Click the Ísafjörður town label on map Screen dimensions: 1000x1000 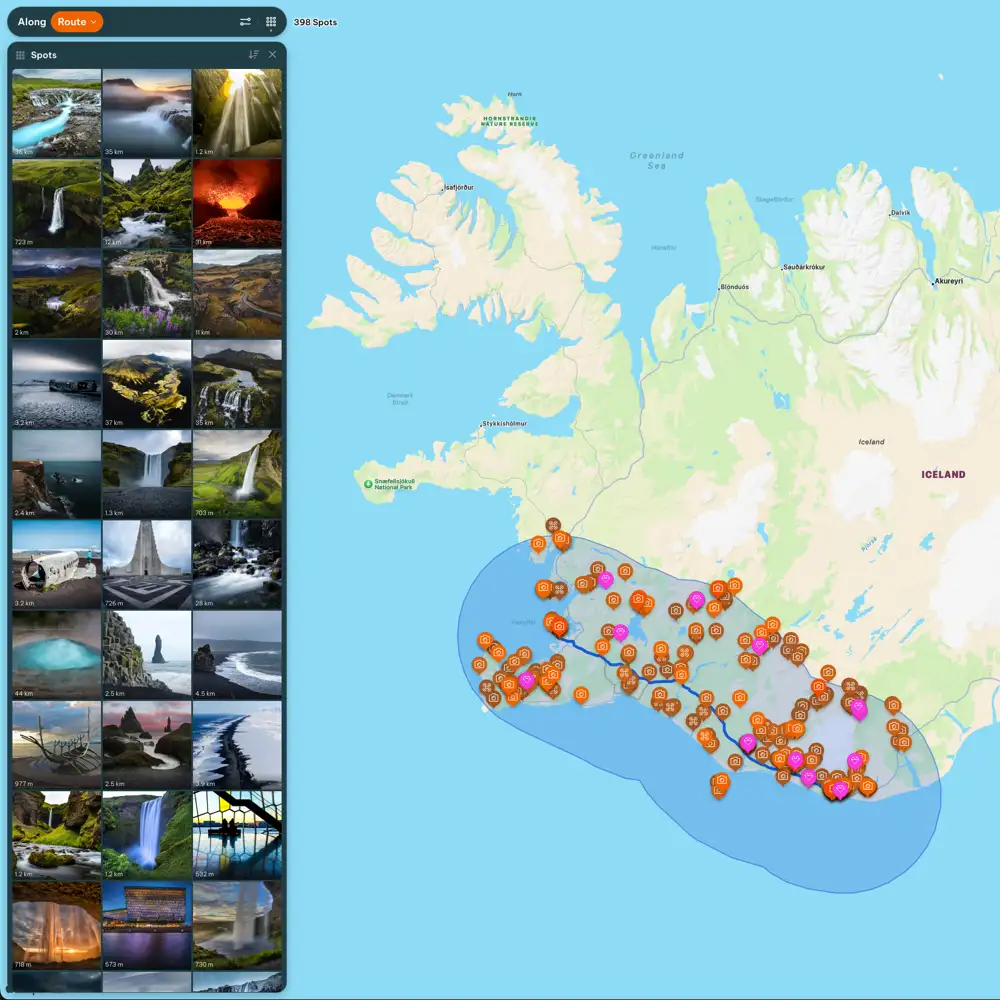459,188
